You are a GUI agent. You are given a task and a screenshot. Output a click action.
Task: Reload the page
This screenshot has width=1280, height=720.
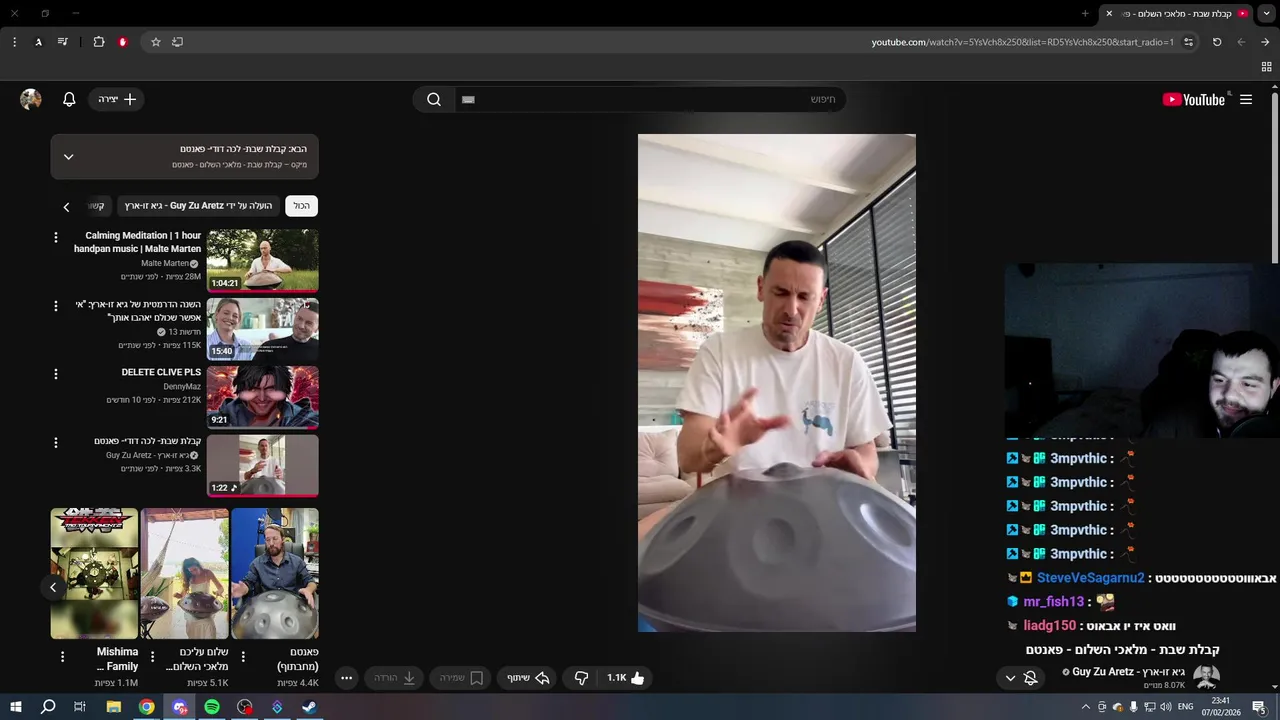1217,42
